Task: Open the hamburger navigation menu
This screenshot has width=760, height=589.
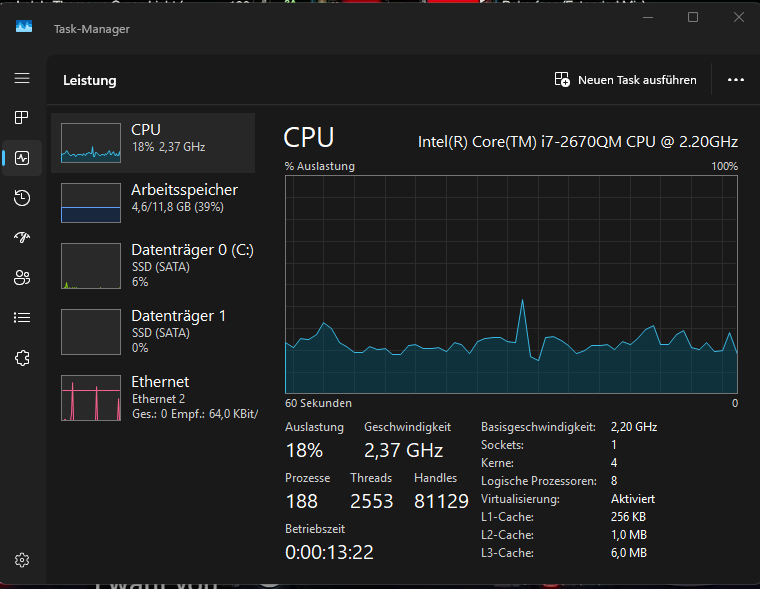Action: (22, 78)
